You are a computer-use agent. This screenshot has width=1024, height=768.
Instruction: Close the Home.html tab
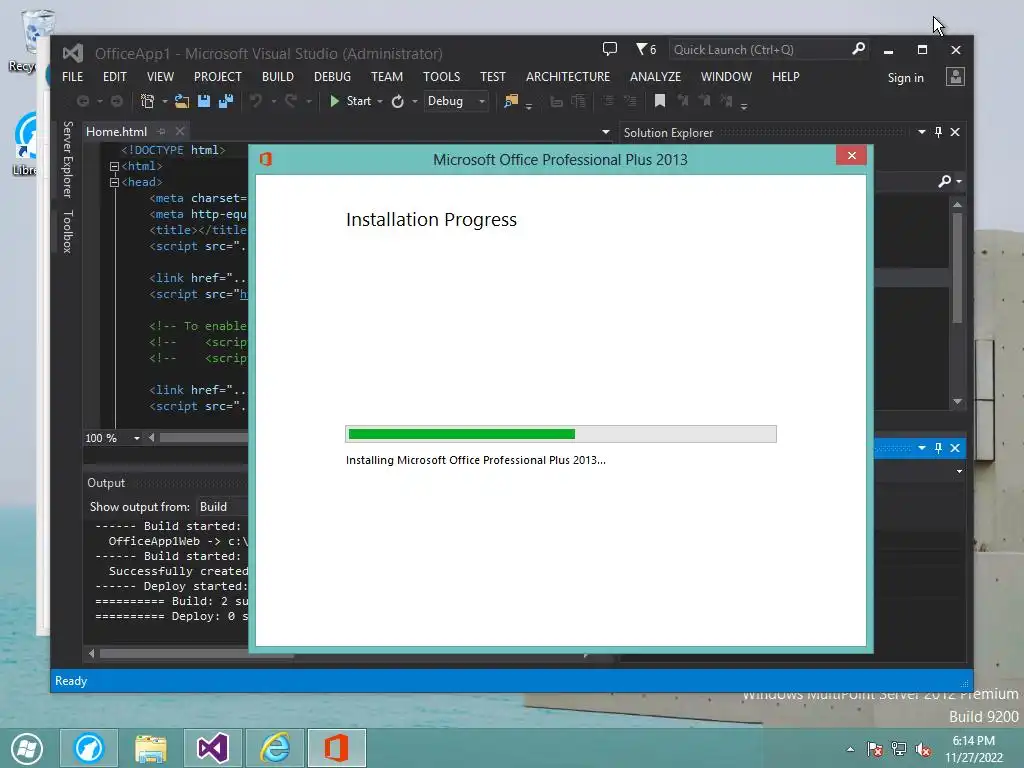click(x=180, y=131)
